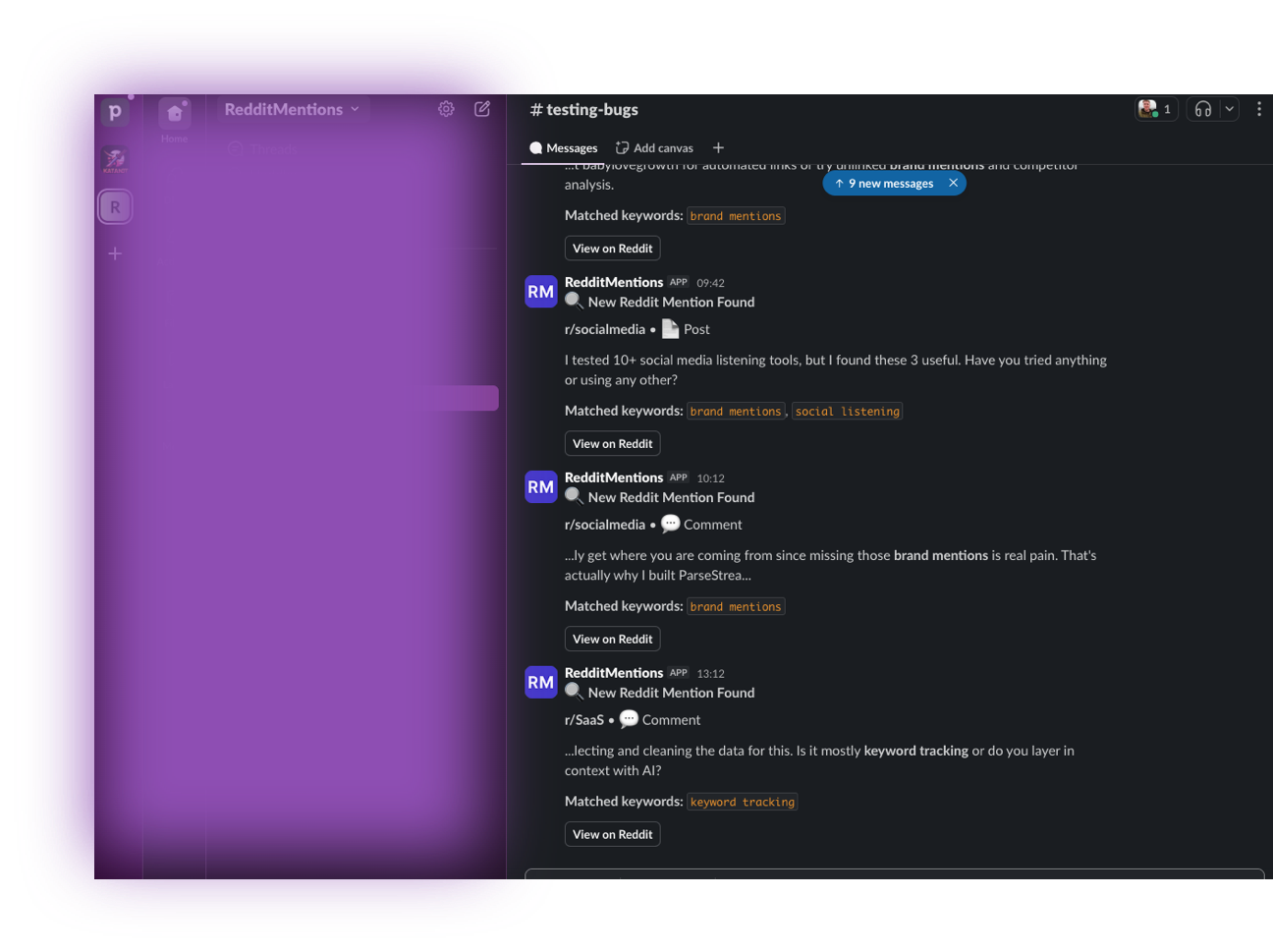Viewport: 1273px width, 952px height.
Task: Click comment bubble icon in 10:12 message
Action: [671, 524]
